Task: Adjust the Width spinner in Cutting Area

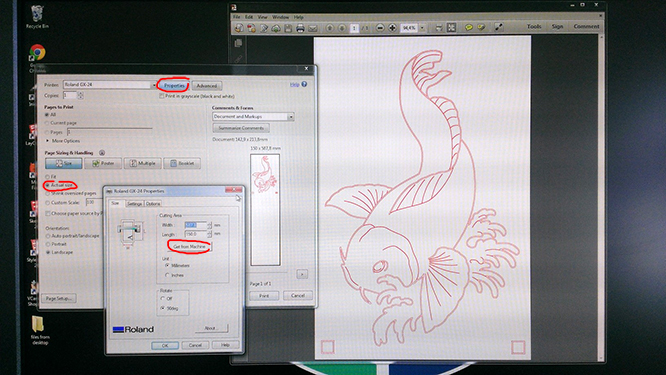Action: (209, 225)
